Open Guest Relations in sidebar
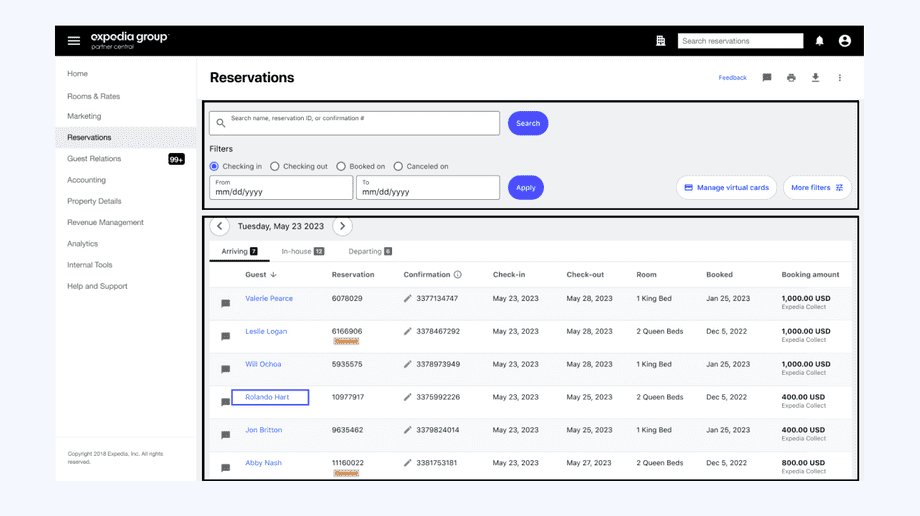The width and height of the screenshot is (920, 516). tap(94, 158)
